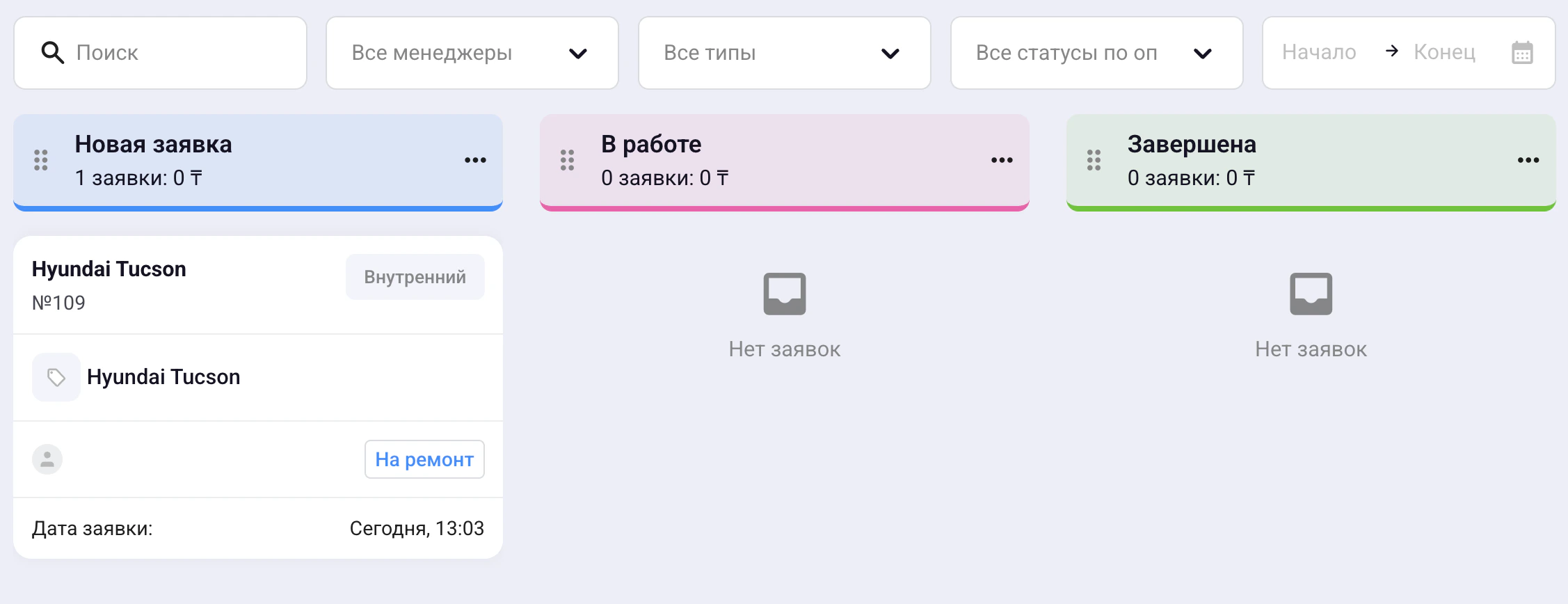Click the drag handle of В работе column
The width and height of the screenshot is (1568, 604).
(567, 160)
